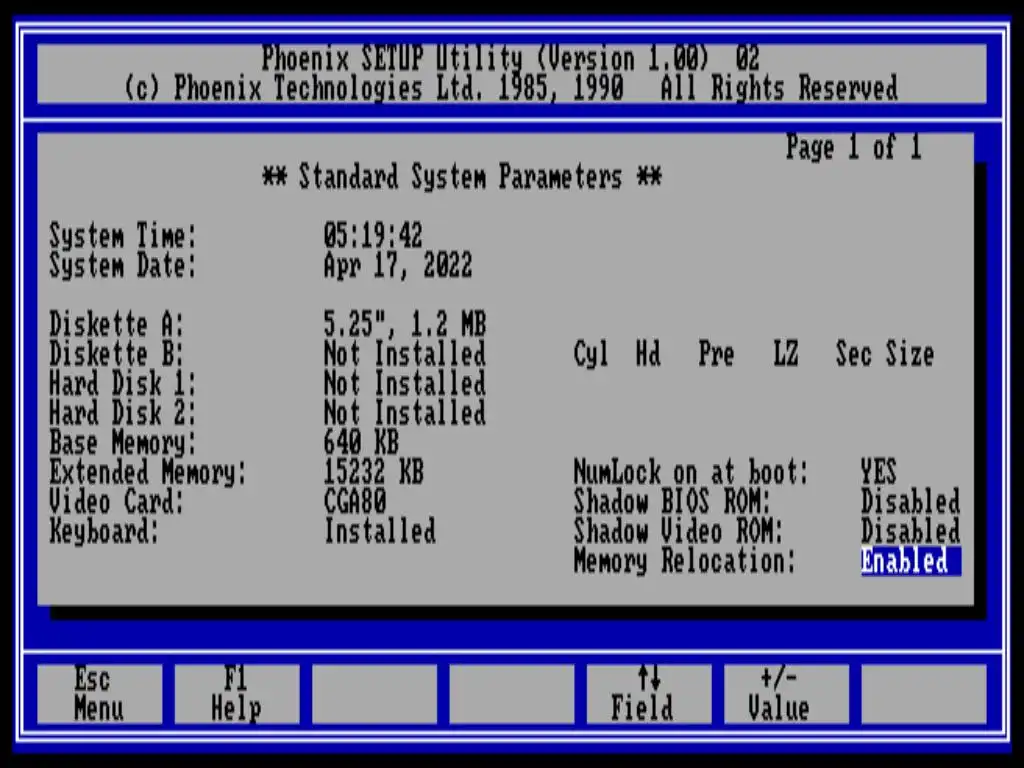
Task: Click the Hard Disk 2 label
Action: (x=123, y=413)
